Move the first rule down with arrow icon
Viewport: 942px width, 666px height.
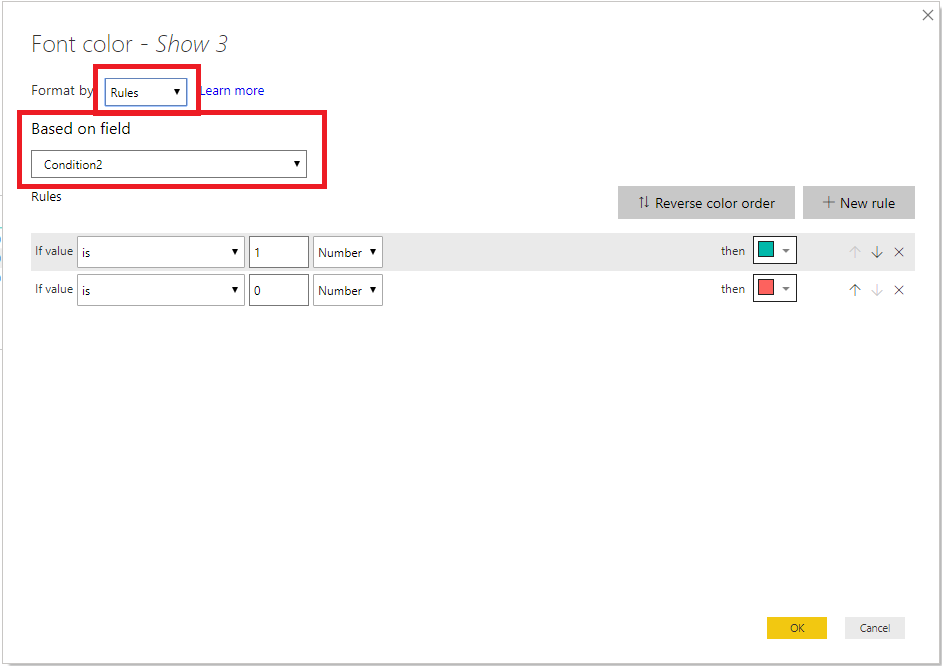click(877, 252)
